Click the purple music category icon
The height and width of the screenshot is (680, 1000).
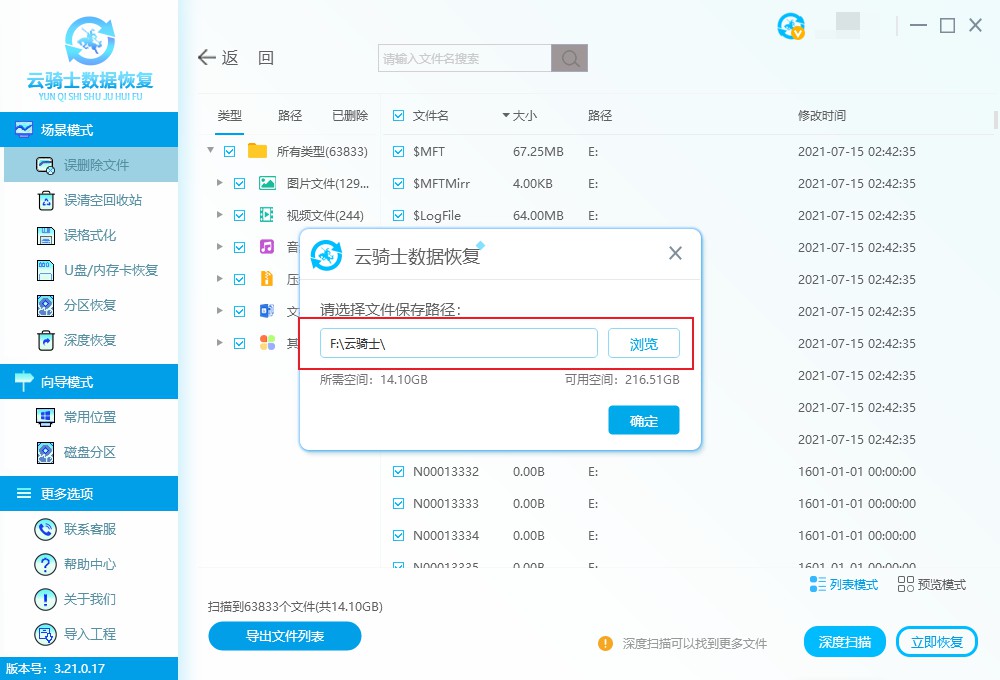[267, 246]
